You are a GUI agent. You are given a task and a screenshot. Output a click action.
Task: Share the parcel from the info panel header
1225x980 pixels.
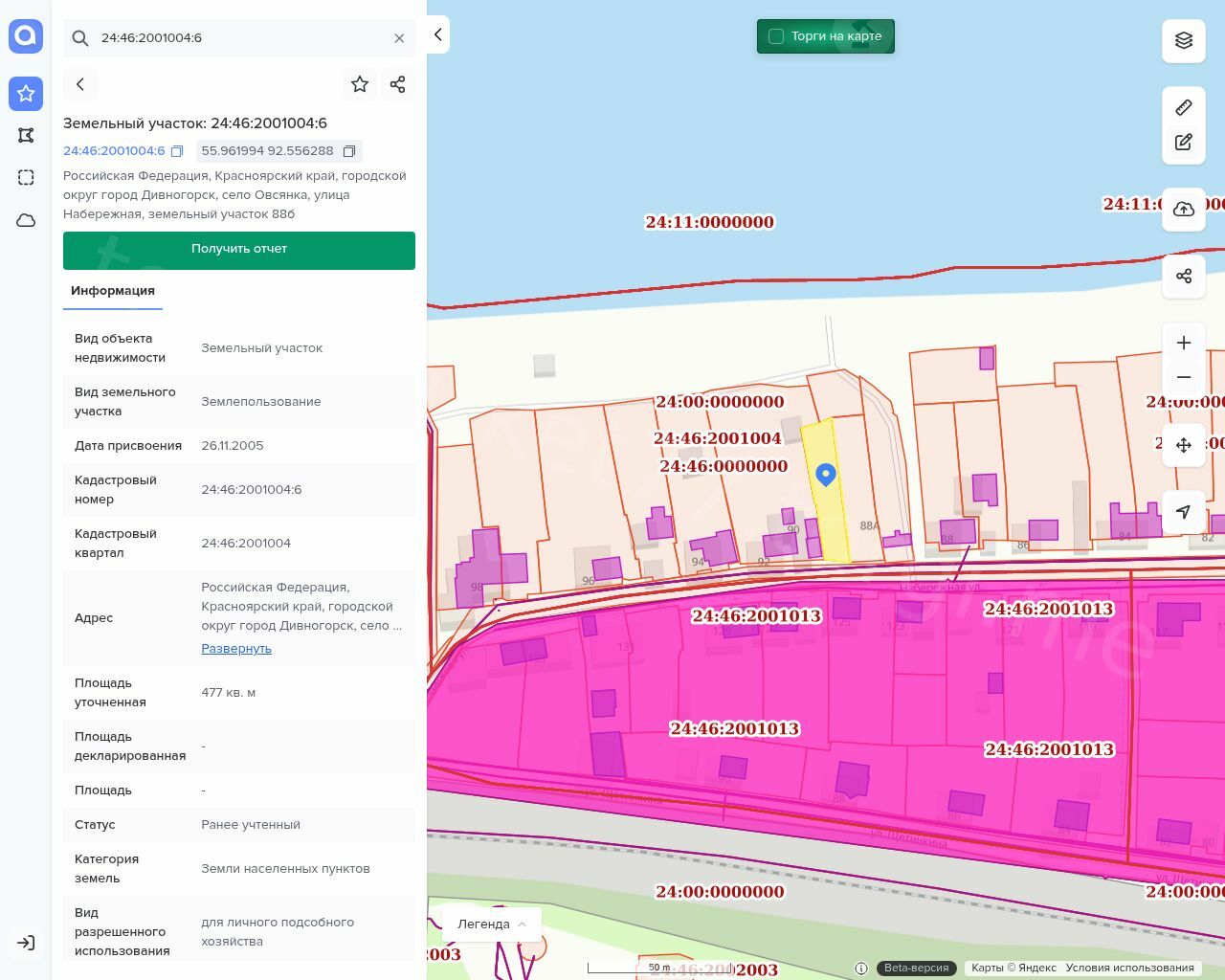pos(398,84)
